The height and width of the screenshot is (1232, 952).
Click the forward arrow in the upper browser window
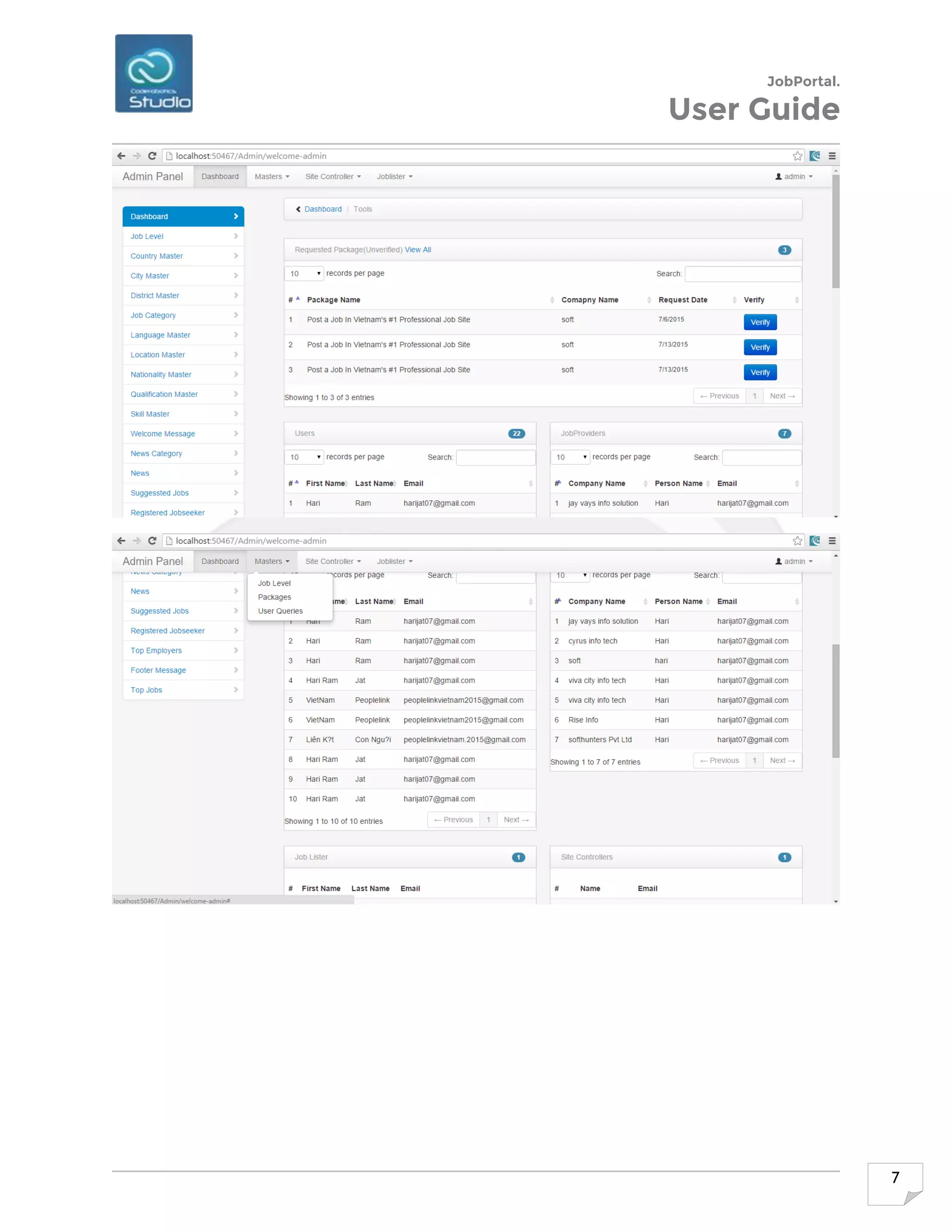137,156
